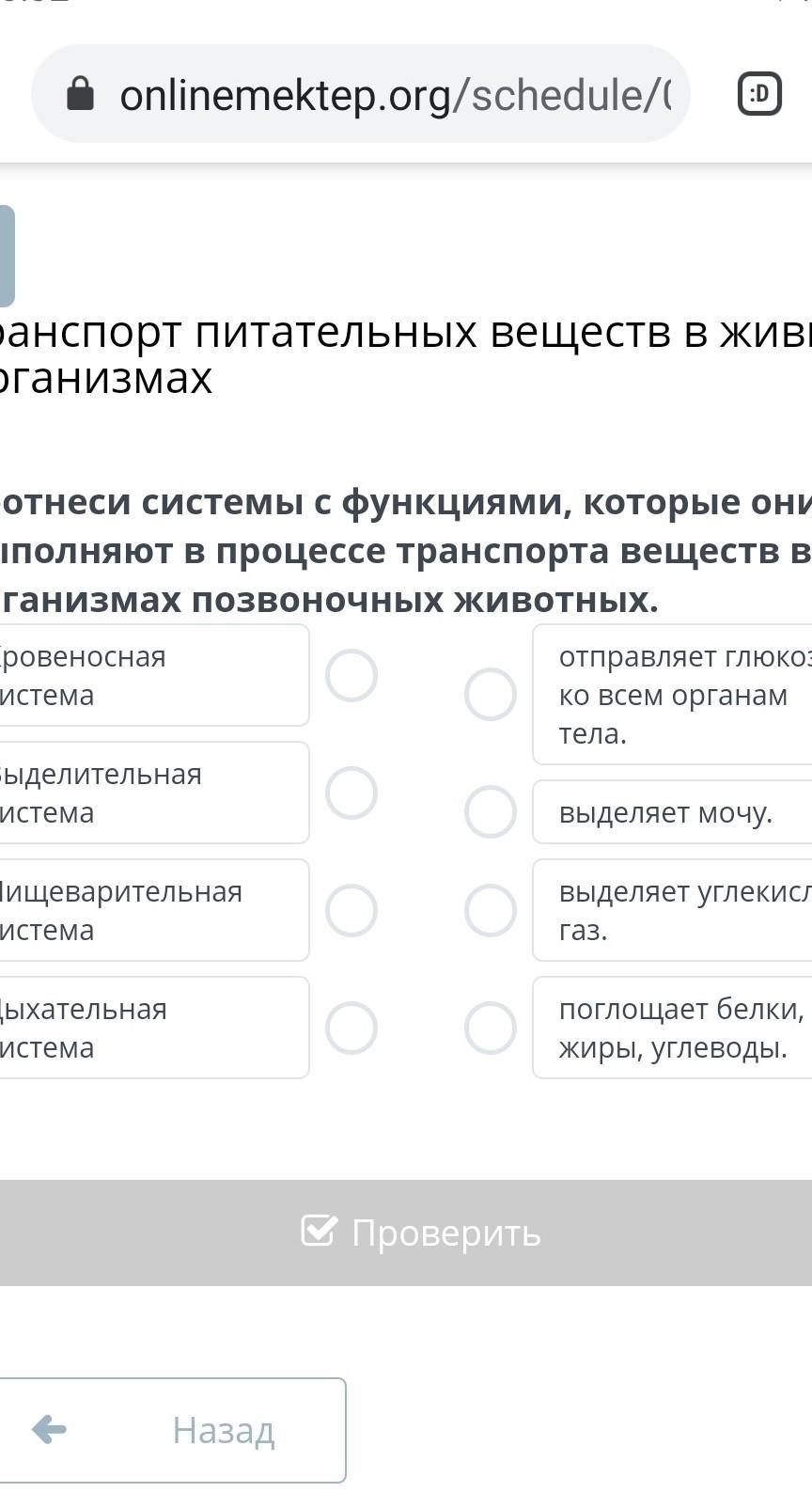Open the browser tab switcher icon
Image resolution: width=812 pixels, height=1492 pixels.
759,94
